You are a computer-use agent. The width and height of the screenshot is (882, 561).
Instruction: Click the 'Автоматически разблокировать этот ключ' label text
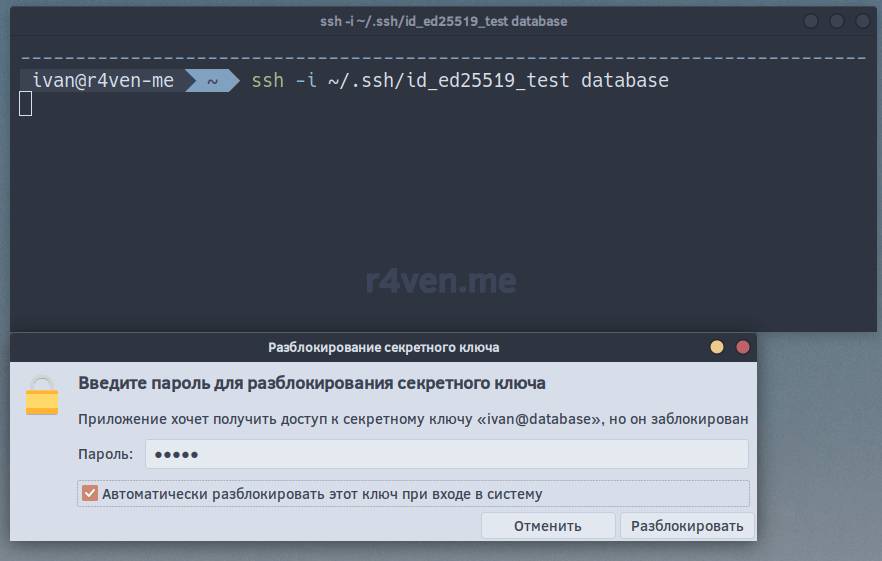point(322,494)
